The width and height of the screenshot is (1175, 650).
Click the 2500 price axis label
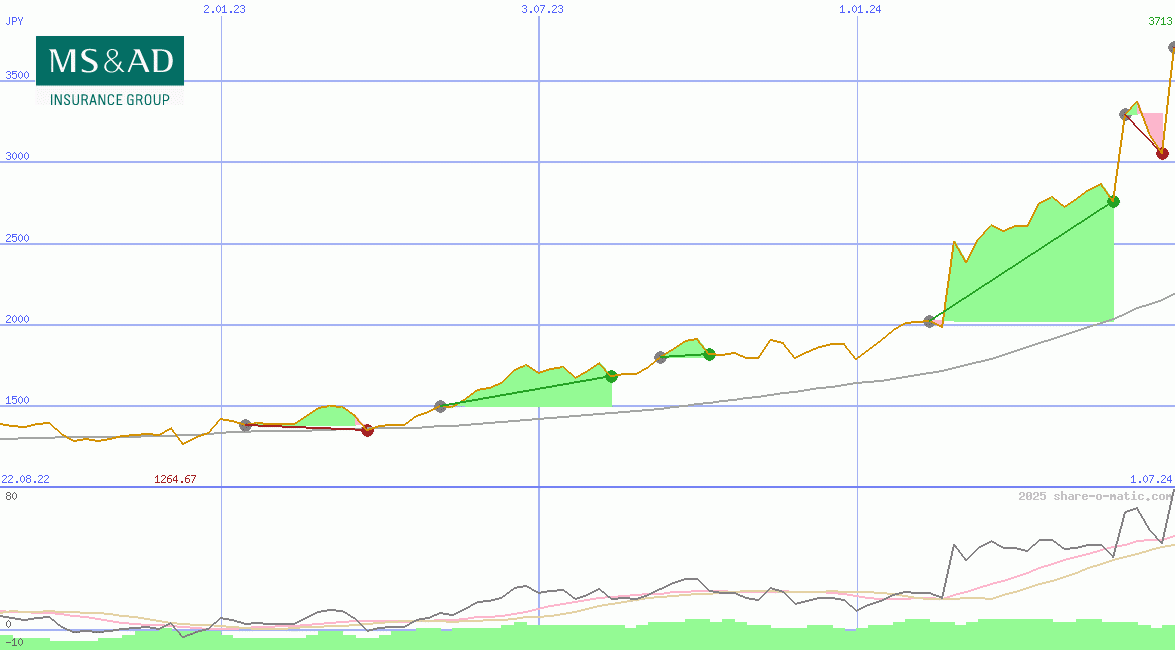click(x=17, y=238)
